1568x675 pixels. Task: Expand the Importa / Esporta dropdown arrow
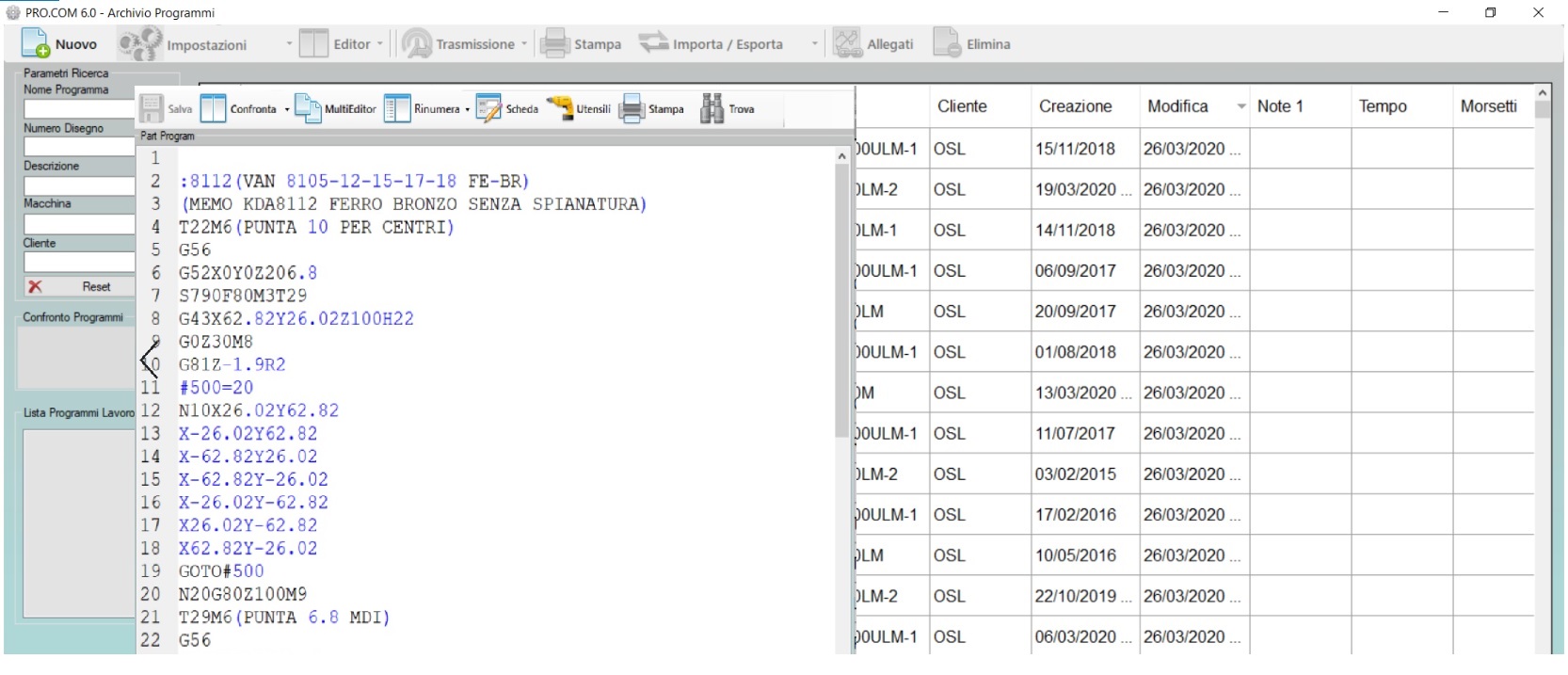point(815,44)
